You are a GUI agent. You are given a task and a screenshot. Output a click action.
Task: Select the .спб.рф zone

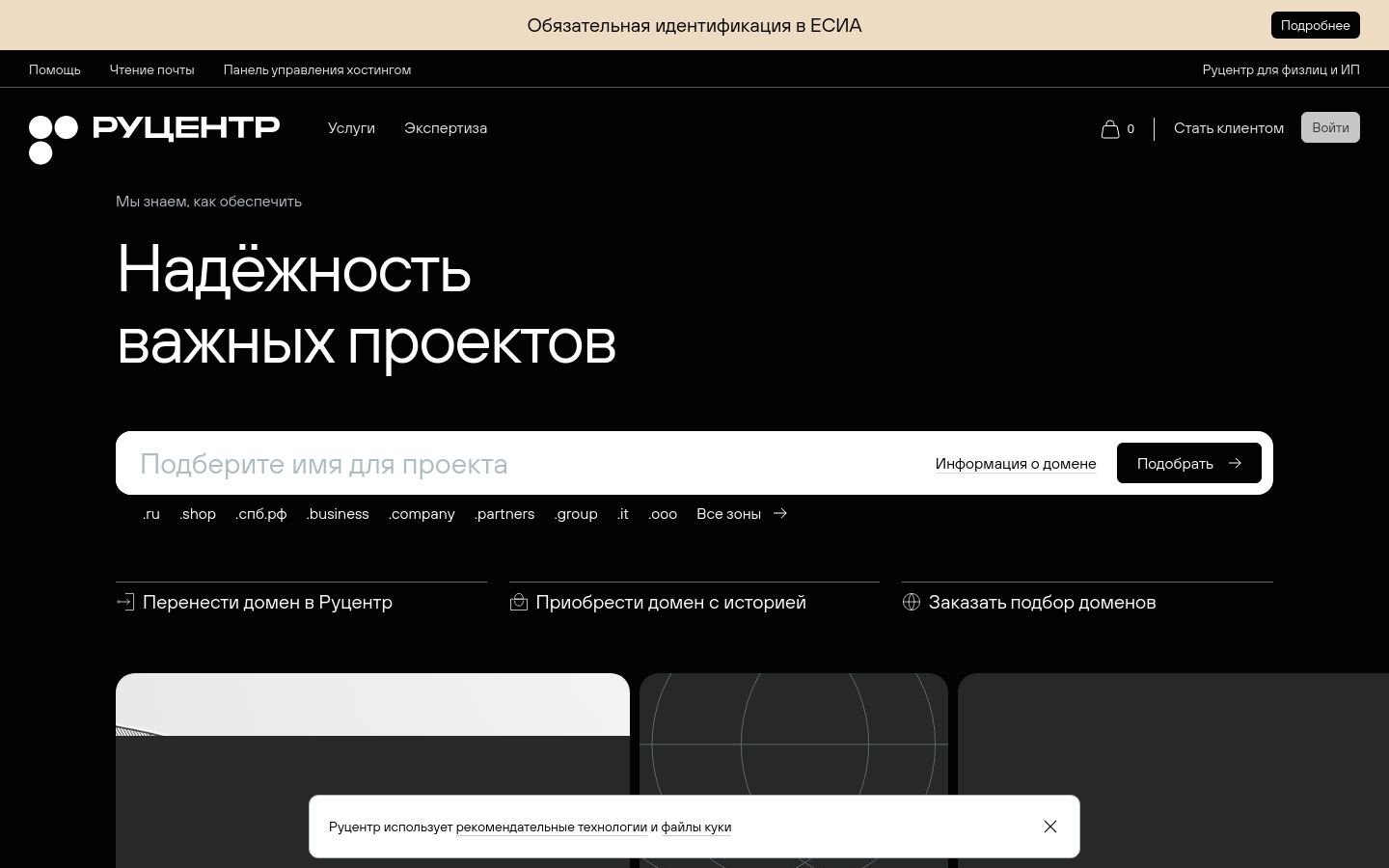pos(261,513)
